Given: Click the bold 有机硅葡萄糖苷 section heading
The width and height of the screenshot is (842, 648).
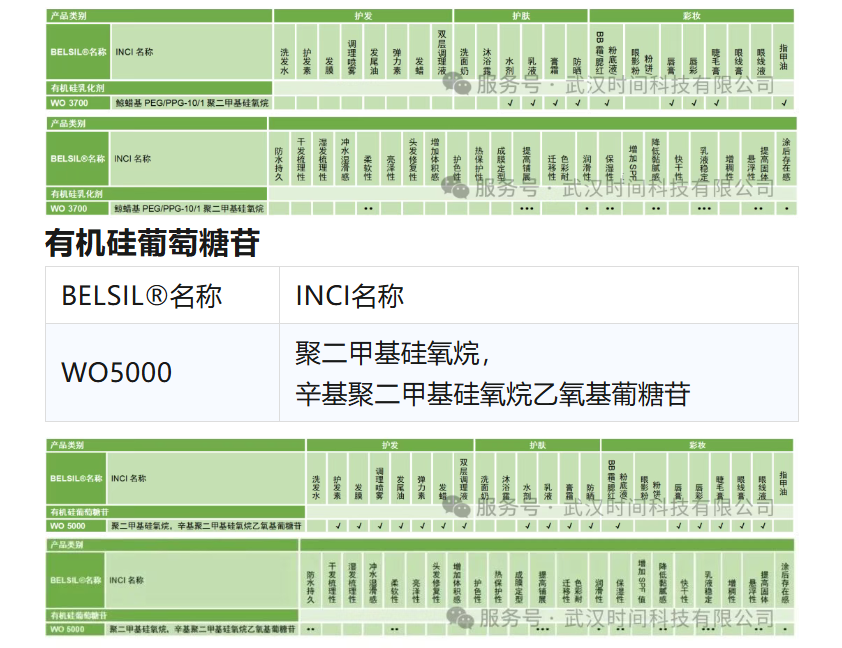Looking at the screenshot, I should 152,243.
